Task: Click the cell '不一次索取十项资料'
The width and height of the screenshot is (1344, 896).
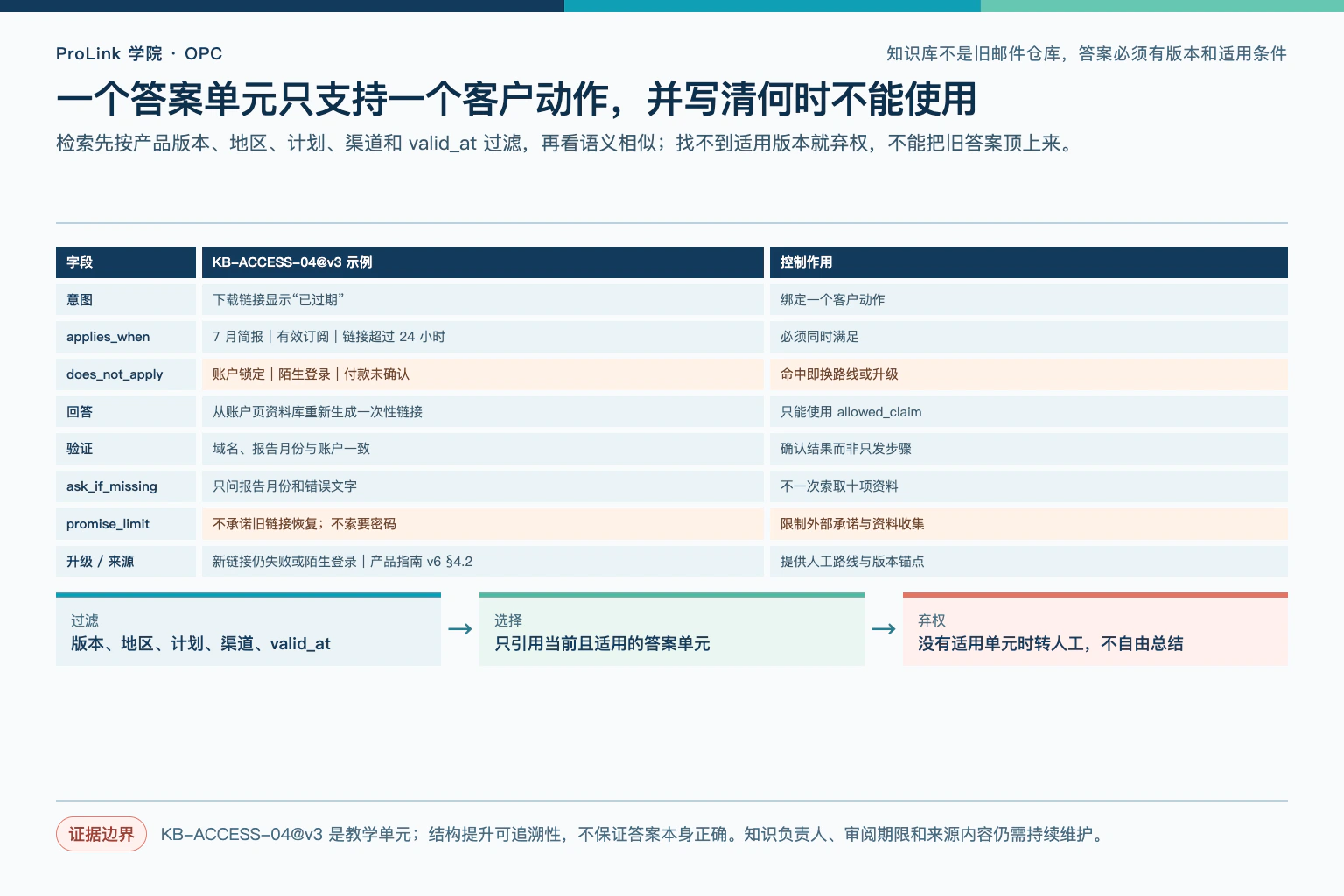Action: [1029, 486]
